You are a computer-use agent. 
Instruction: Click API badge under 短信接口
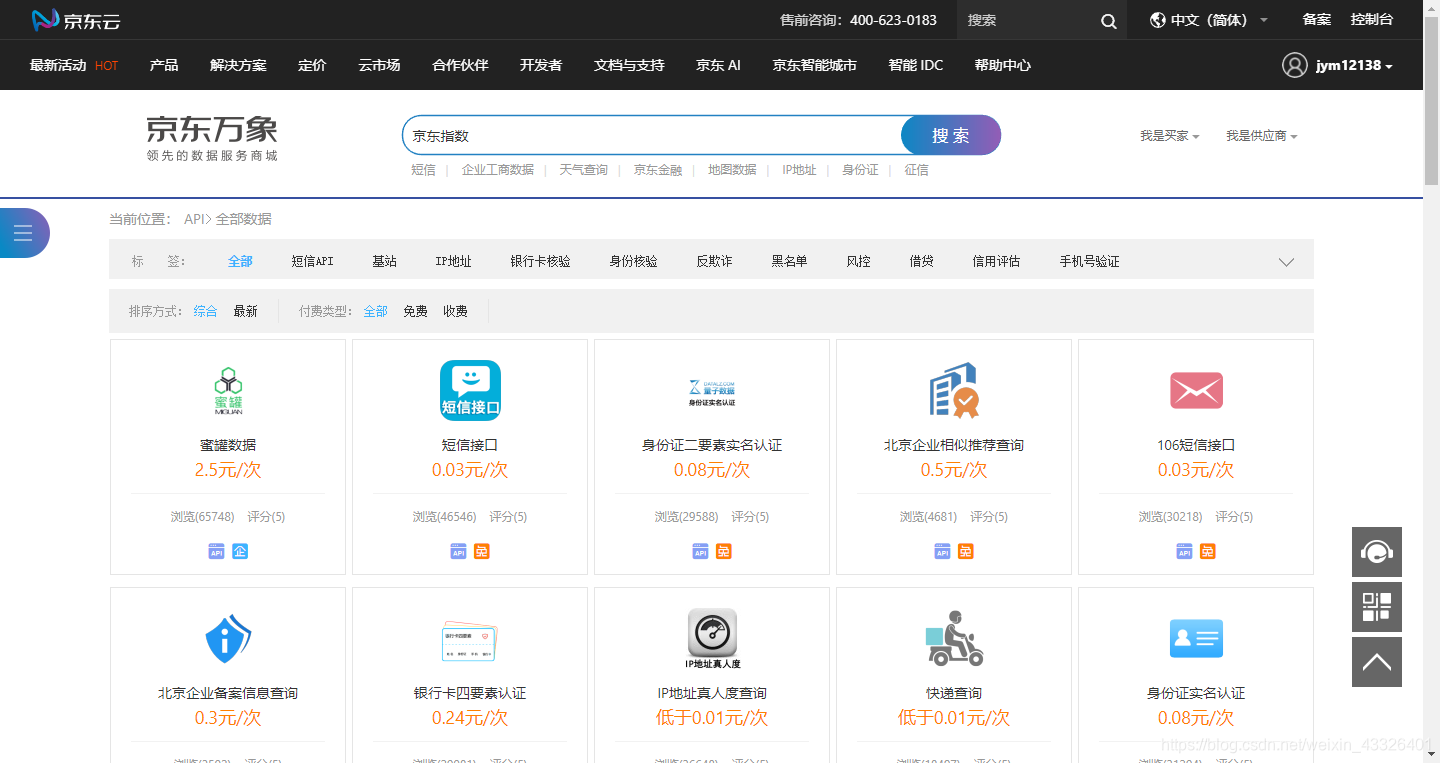(x=458, y=551)
